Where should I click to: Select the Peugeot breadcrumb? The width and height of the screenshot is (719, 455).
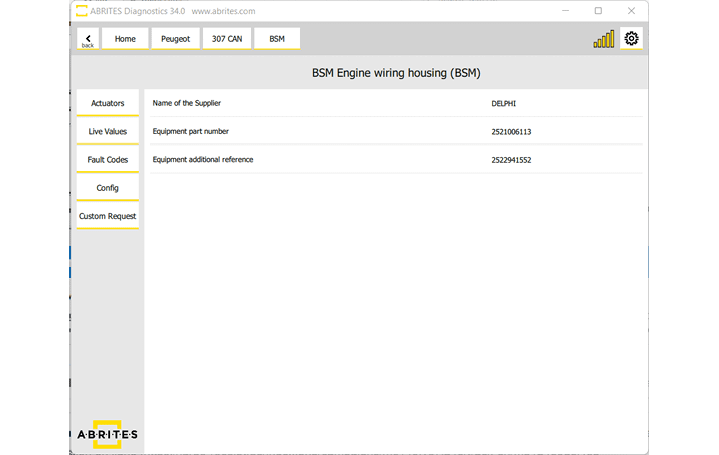point(175,39)
